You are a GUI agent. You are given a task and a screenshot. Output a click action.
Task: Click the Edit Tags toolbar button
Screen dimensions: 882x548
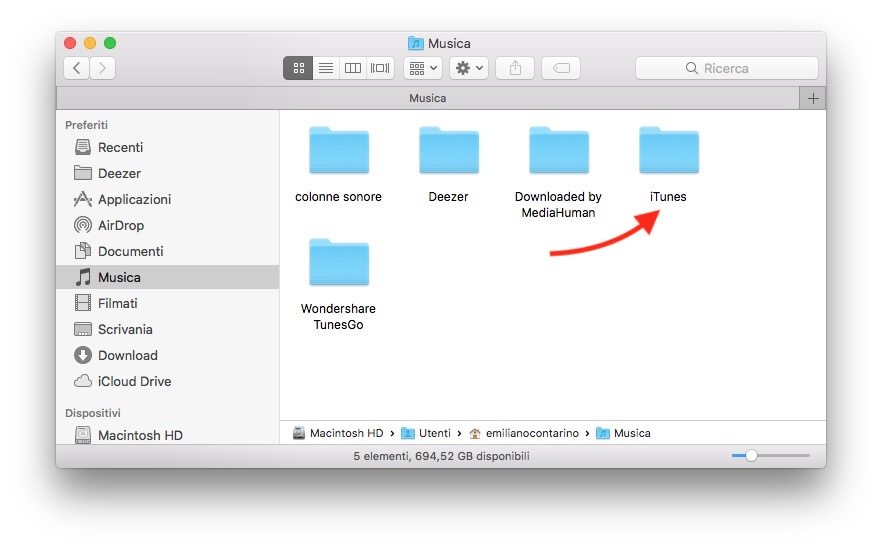point(561,68)
